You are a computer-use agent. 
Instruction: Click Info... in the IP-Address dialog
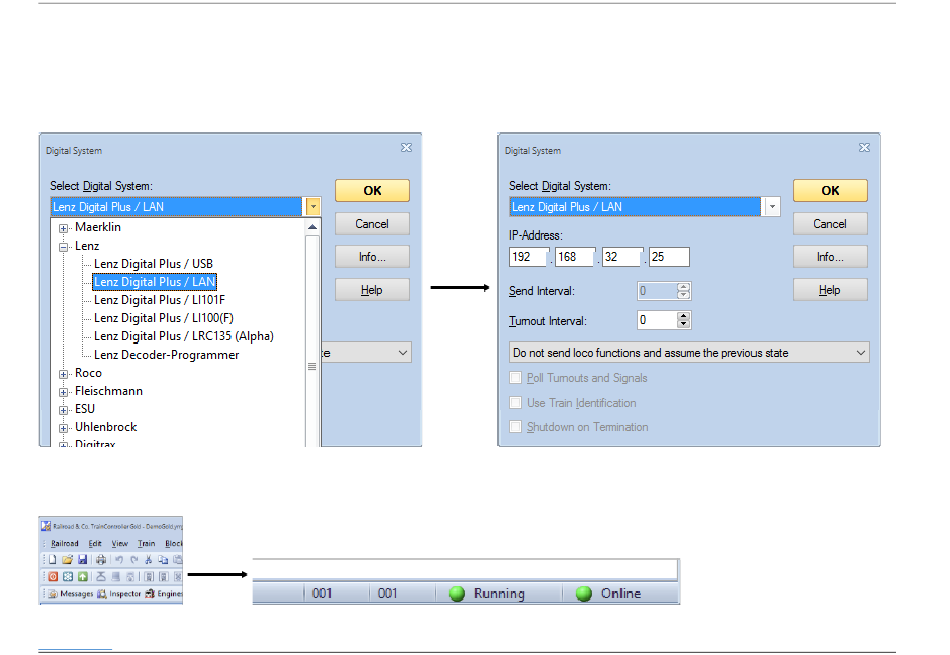tap(830, 257)
